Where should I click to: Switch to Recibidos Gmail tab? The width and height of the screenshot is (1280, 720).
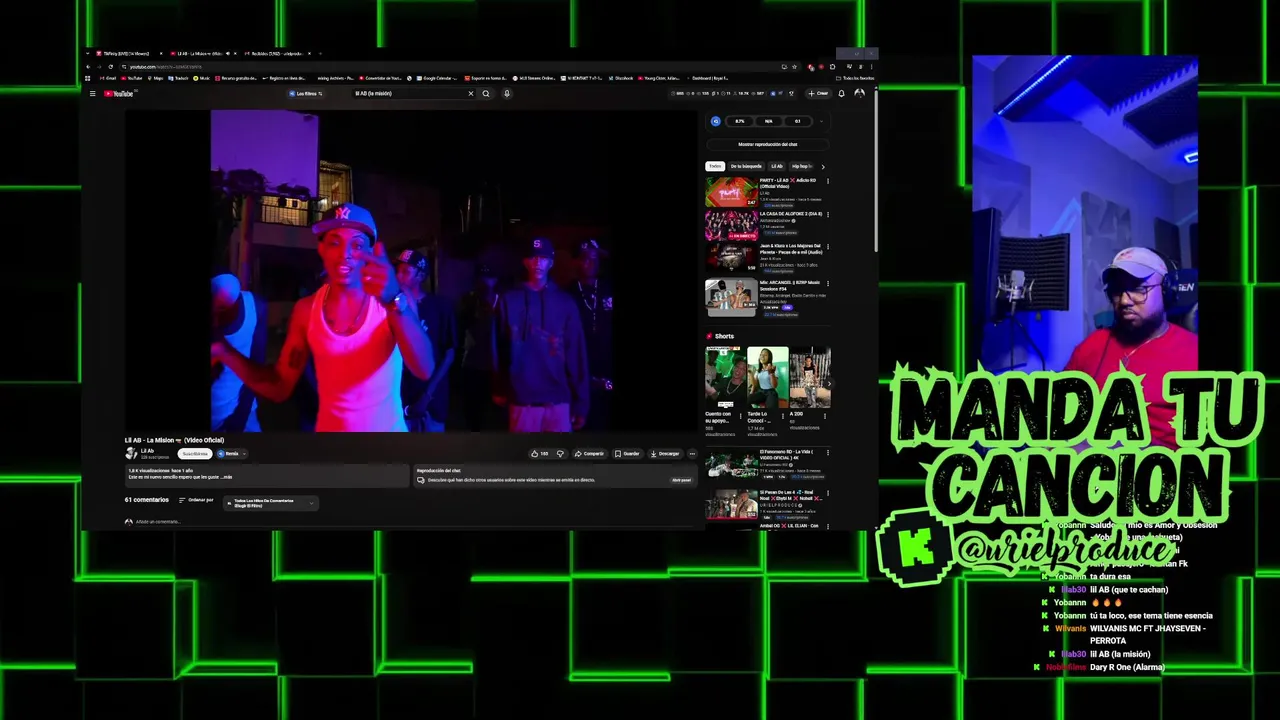(x=277, y=53)
